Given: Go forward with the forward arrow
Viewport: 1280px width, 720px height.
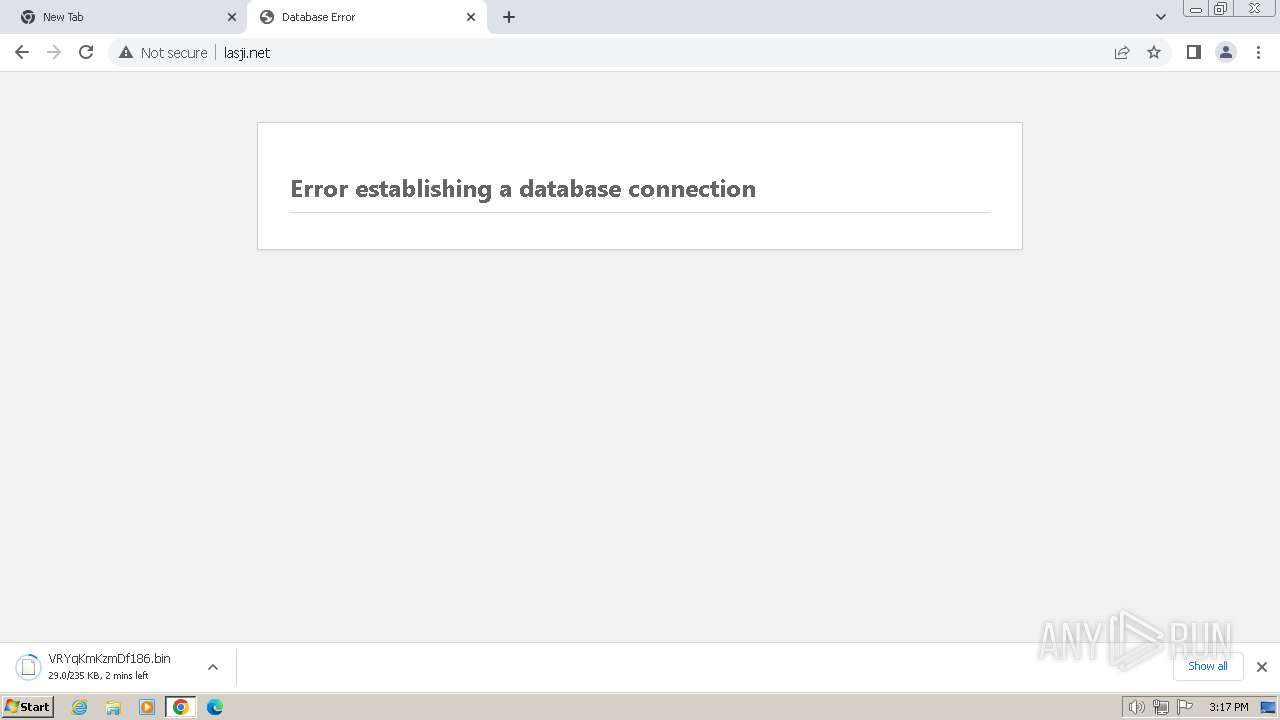Looking at the screenshot, I should point(54,52).
